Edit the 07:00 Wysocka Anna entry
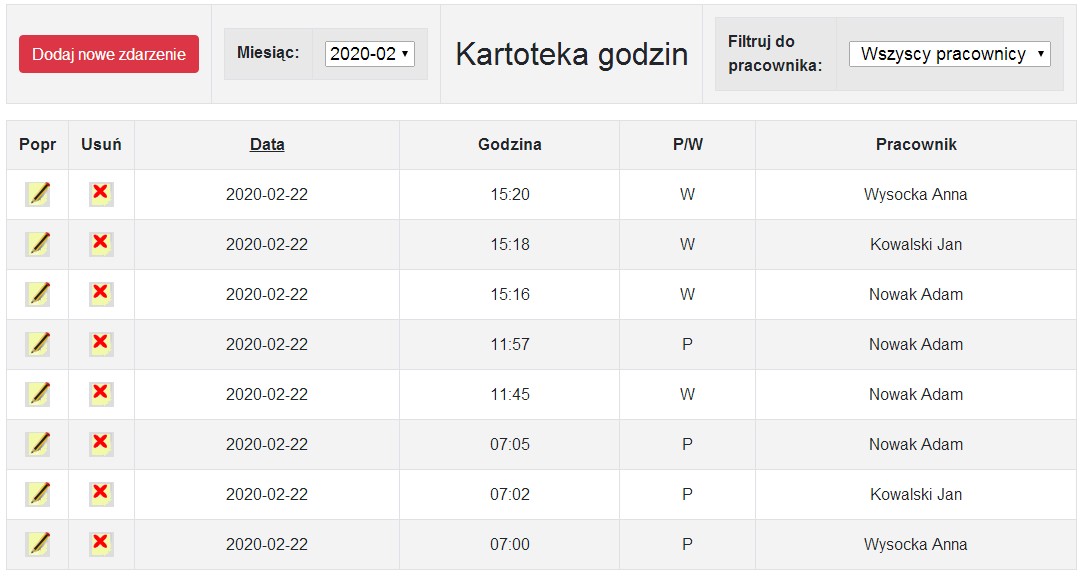The width and height of the screenshot is (1084, 576). [x=38, y=544]
